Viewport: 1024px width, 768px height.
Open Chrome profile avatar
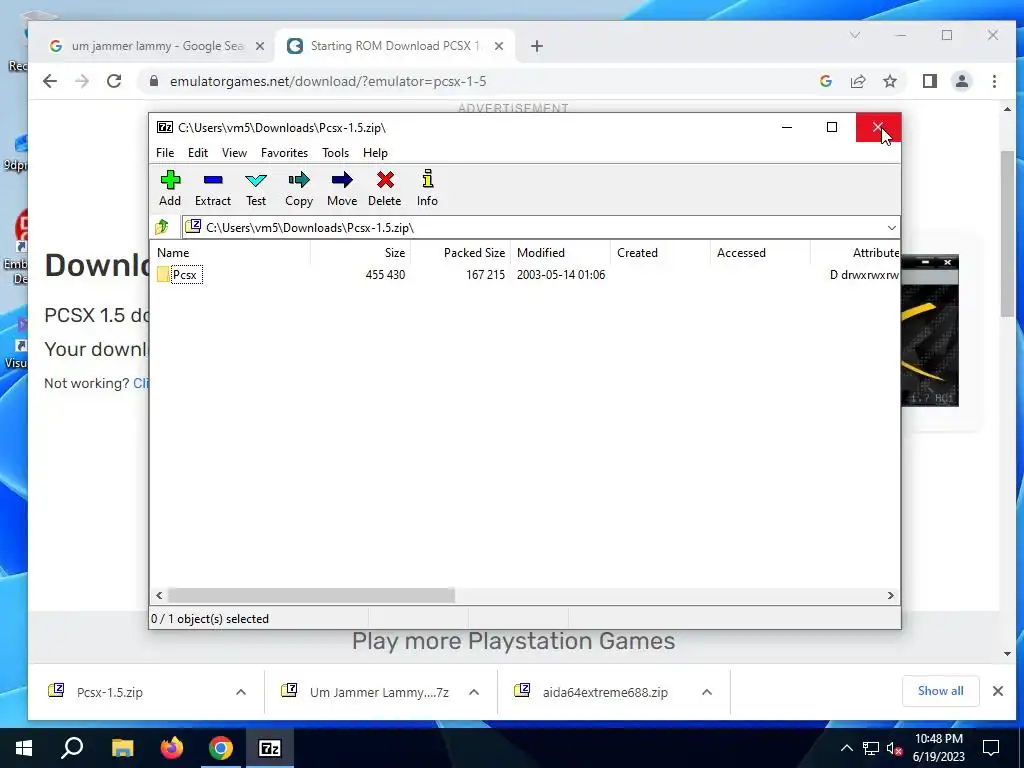tap(962, 81)
